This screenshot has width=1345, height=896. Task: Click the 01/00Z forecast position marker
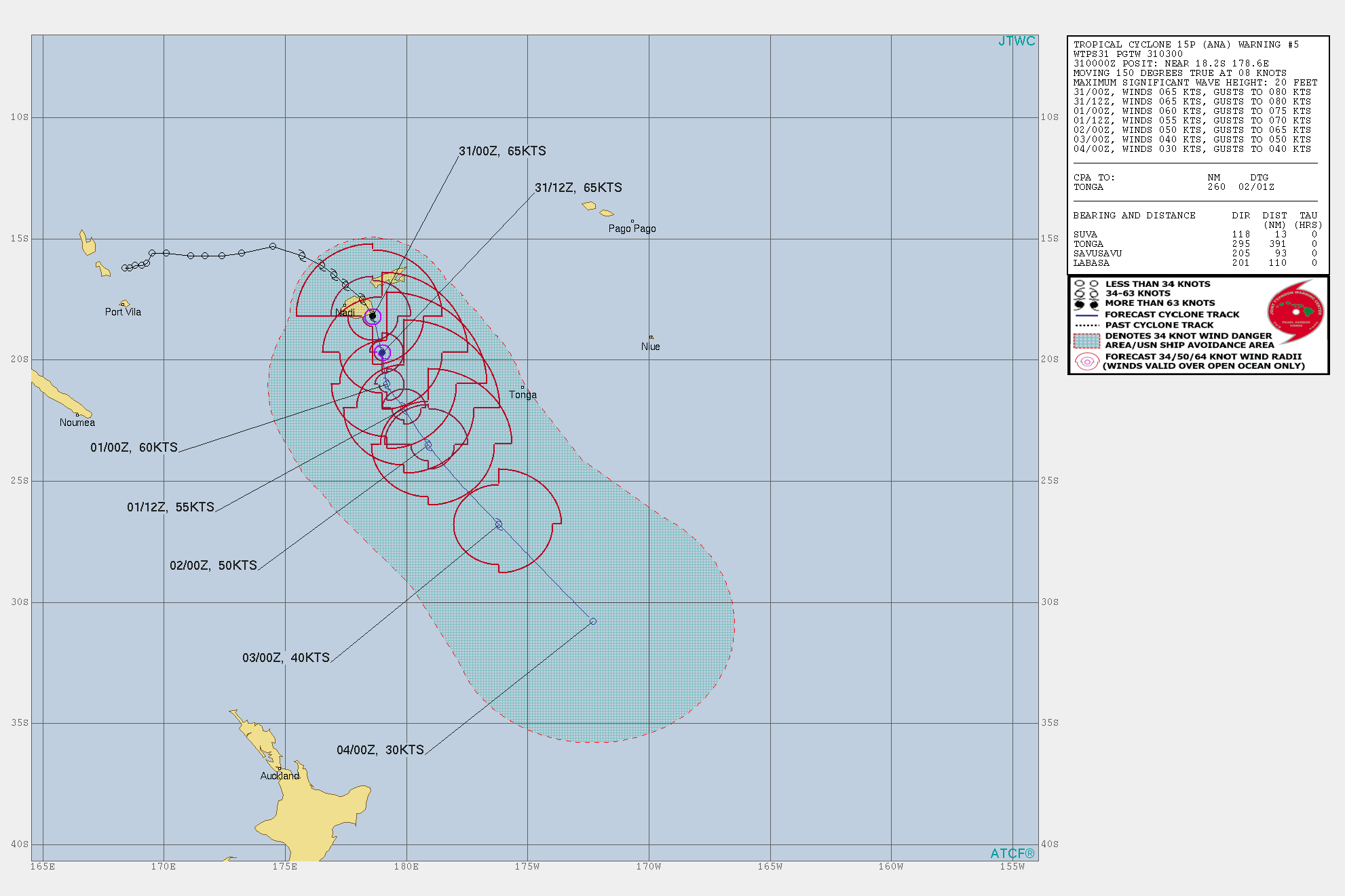click(386, 384)
